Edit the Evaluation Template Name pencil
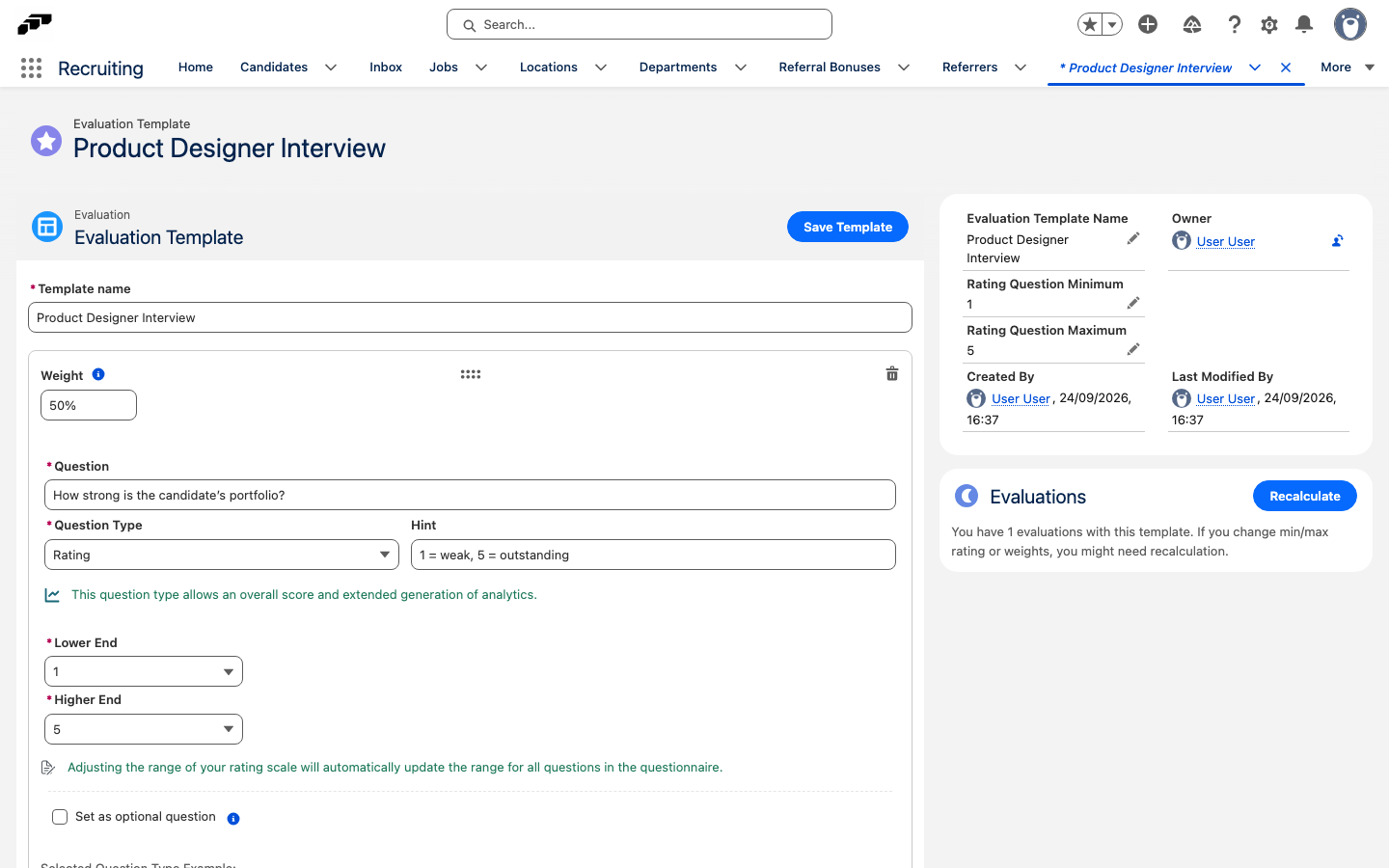The width and height of the screenshot is (1389, 868). [1133, 238]
